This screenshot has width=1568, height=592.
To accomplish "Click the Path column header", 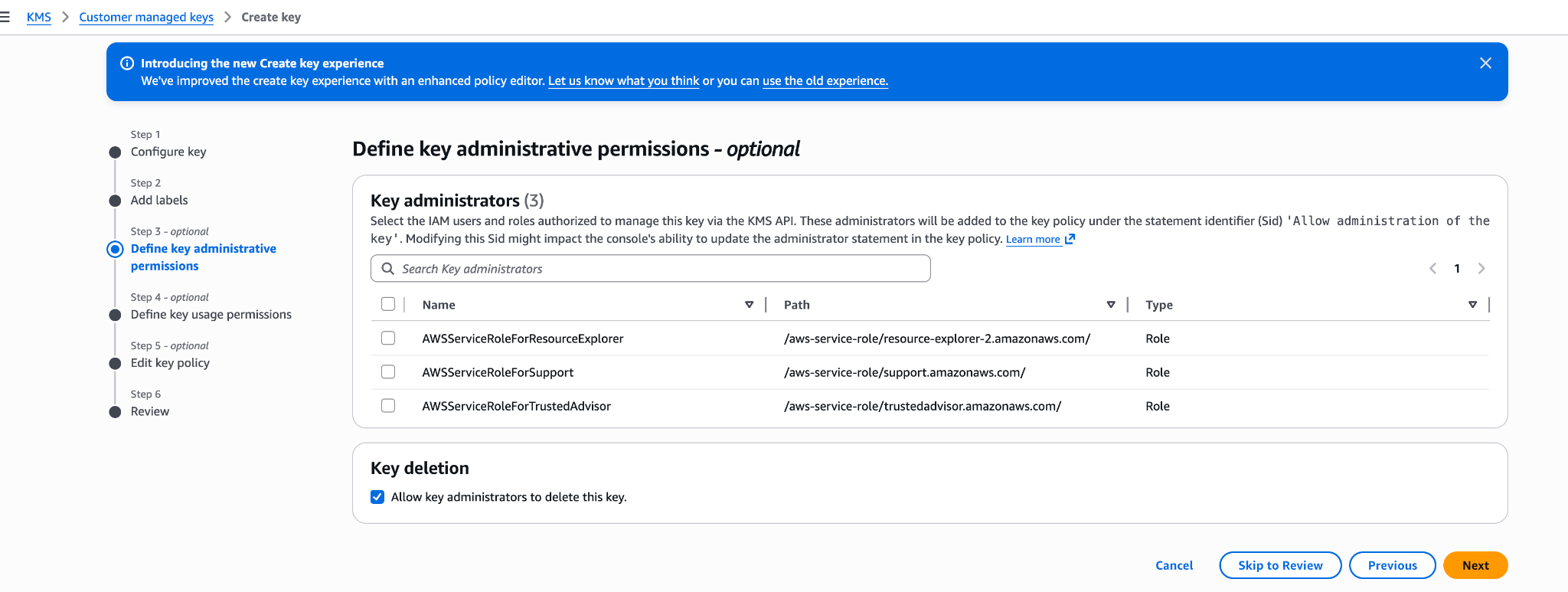I will [797, 305].
